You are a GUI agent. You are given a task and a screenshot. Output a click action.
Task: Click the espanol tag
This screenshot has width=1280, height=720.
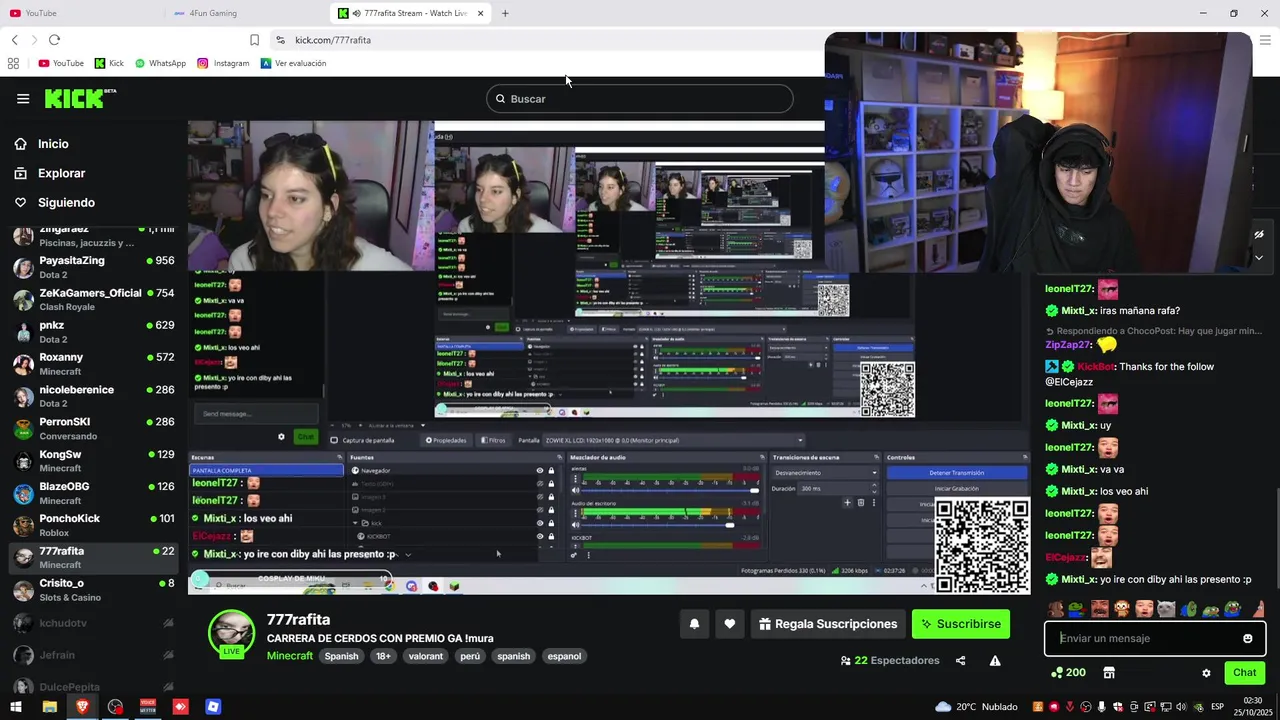point(564,656)
